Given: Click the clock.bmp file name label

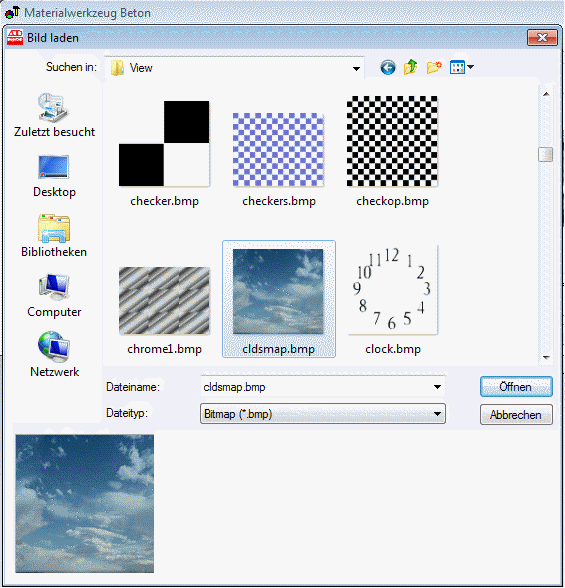Looking at the screenshot, I should 393,350.
